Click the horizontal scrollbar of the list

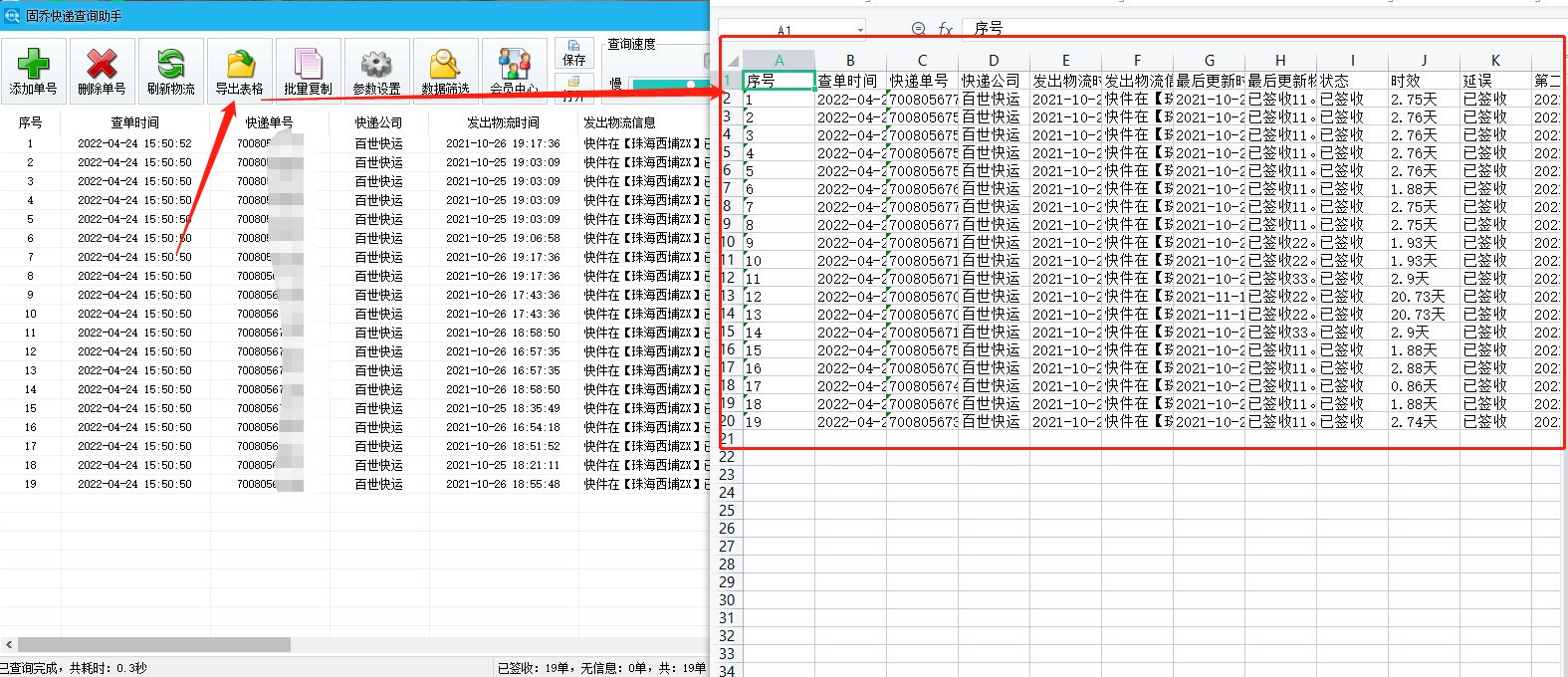(154, 644)
